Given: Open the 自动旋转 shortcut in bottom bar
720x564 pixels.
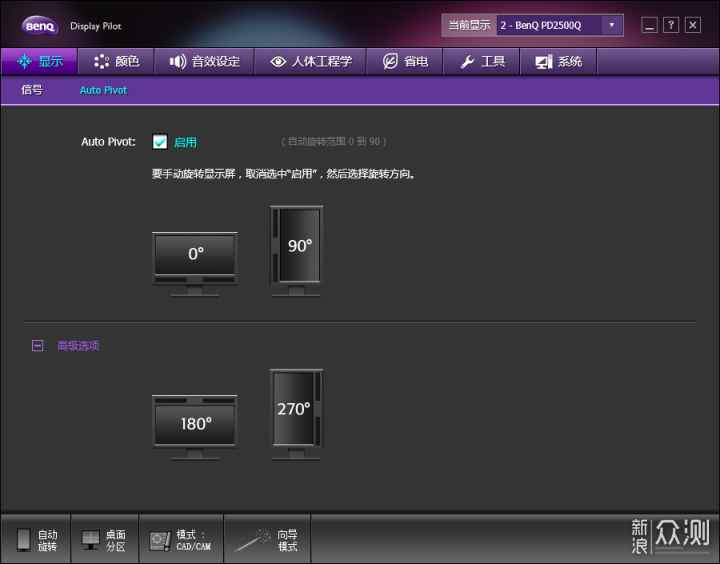Looking at the screenshot, I should pos(36,540).
